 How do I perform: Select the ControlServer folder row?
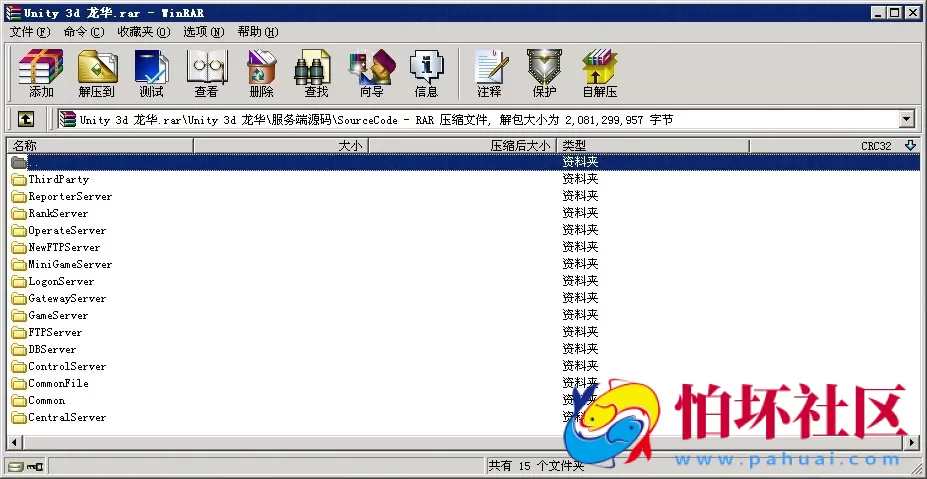point(464,367)
